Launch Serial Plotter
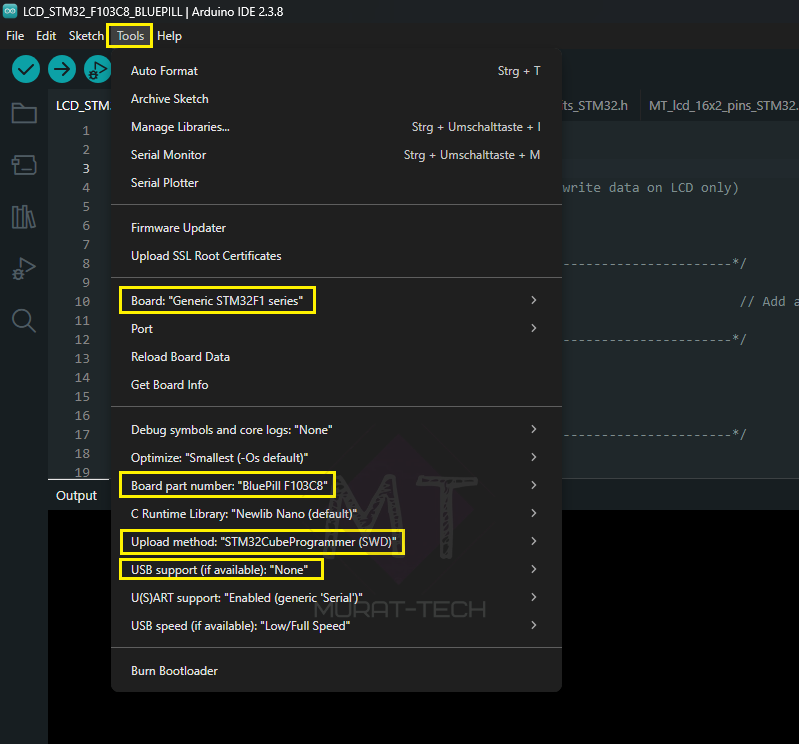This screenshot has height=744, width=799. pos(336,183)
